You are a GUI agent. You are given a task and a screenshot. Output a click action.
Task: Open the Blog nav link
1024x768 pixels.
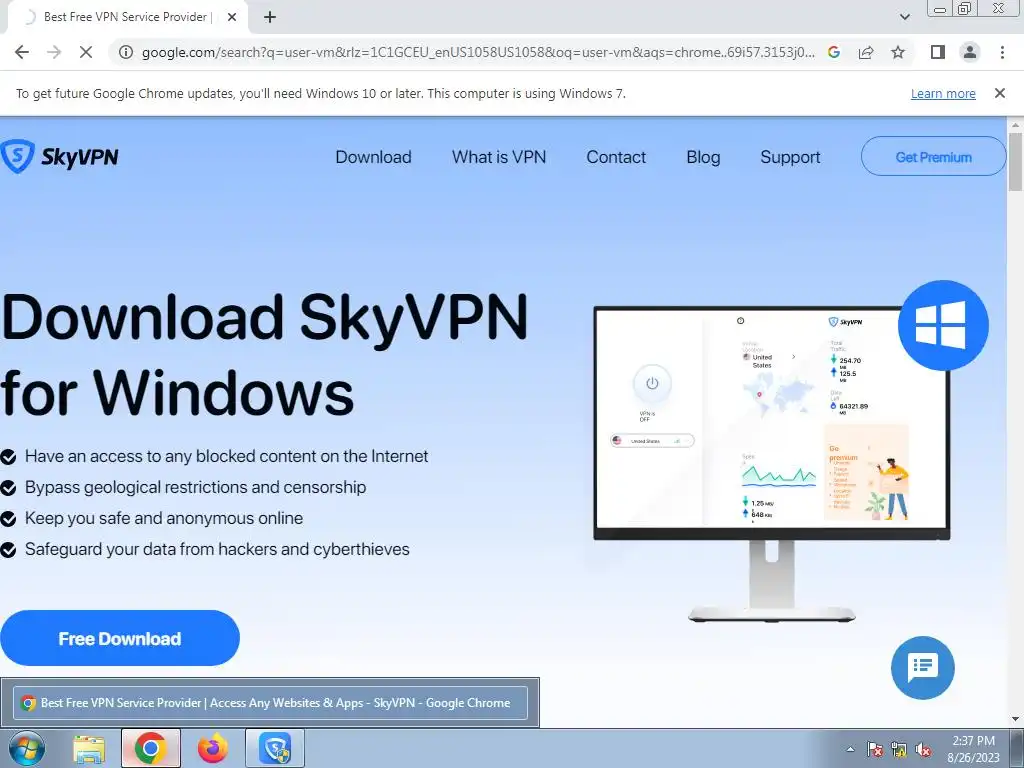[x=703, y=157]
